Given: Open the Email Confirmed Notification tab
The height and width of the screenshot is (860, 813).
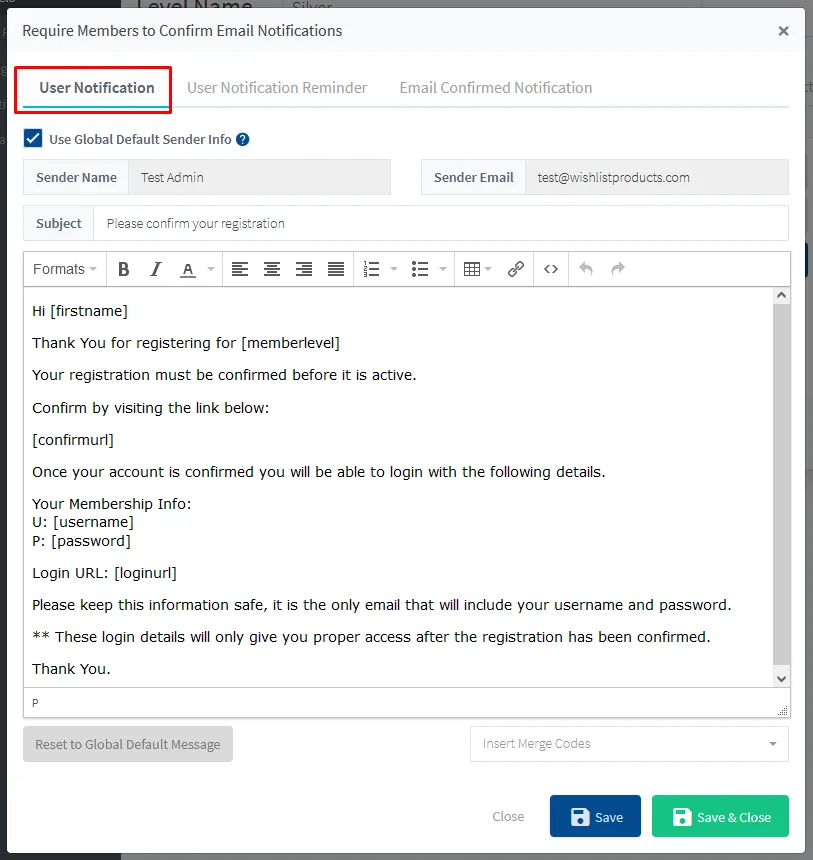Looking at the screenshot, I should [x=496, y=88].
